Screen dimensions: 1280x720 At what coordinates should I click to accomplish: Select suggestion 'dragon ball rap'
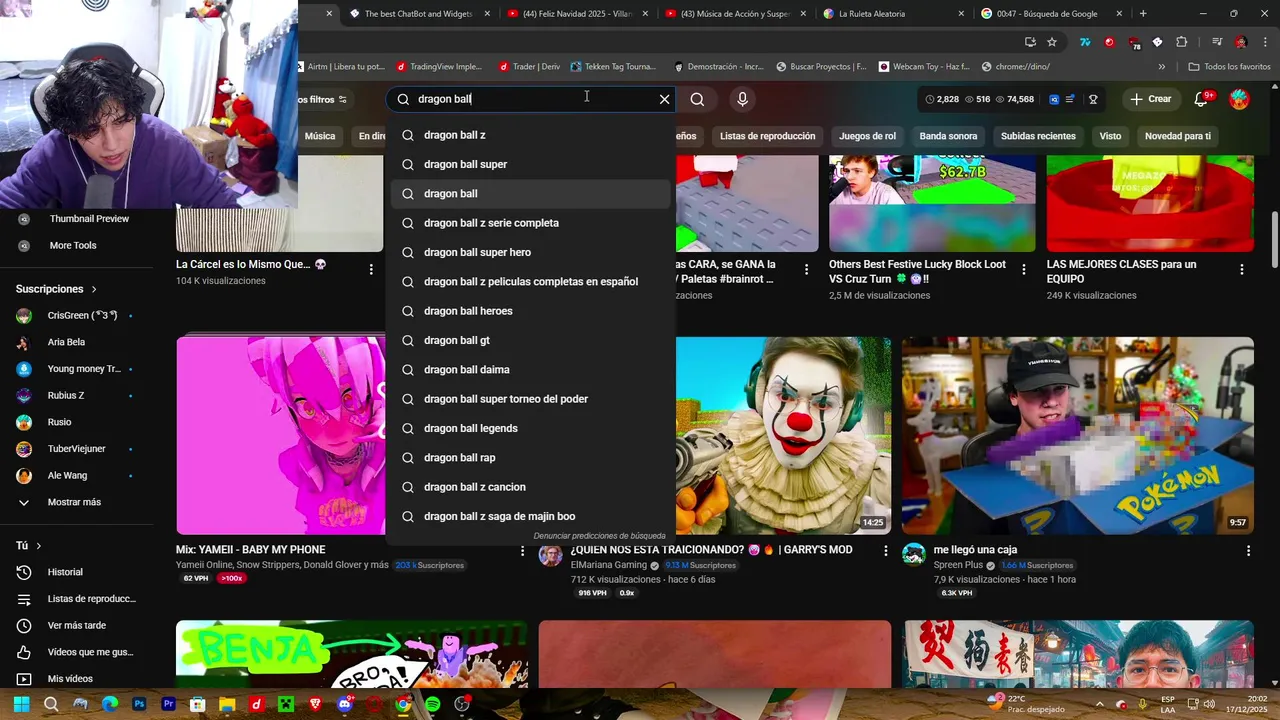point(530,458)
